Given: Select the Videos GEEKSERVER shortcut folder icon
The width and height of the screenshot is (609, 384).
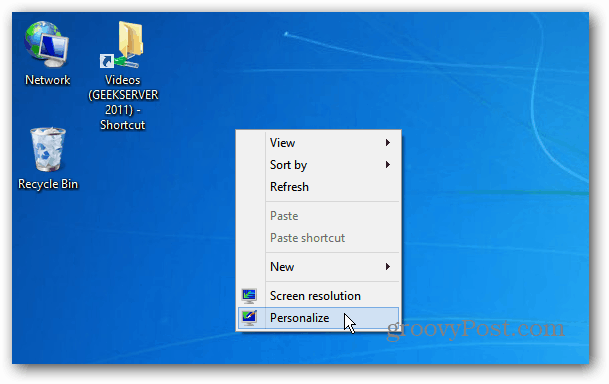Looking at the screenshot, I should [122, 45].
